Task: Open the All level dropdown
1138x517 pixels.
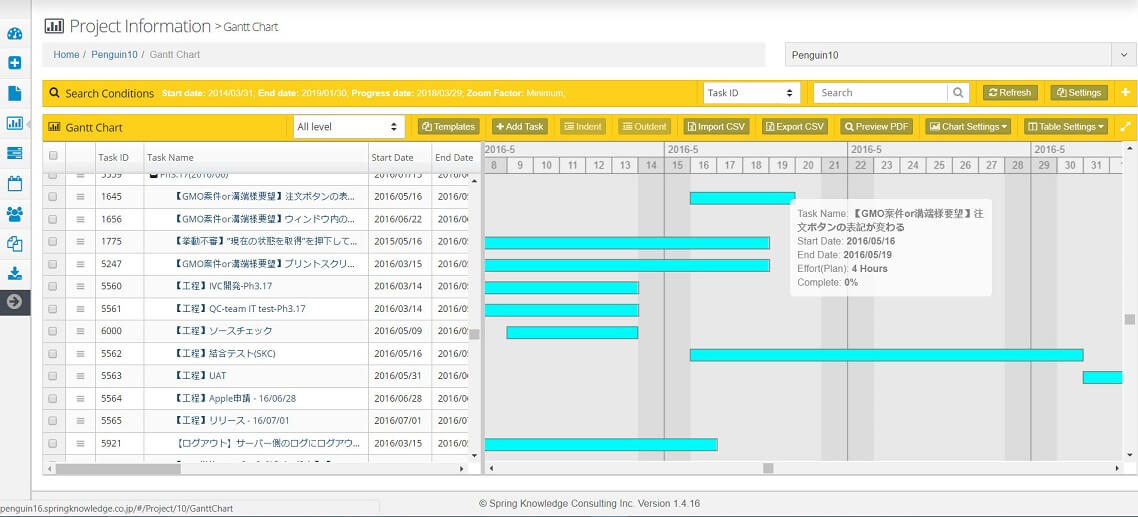Action: tap(348, 127)
